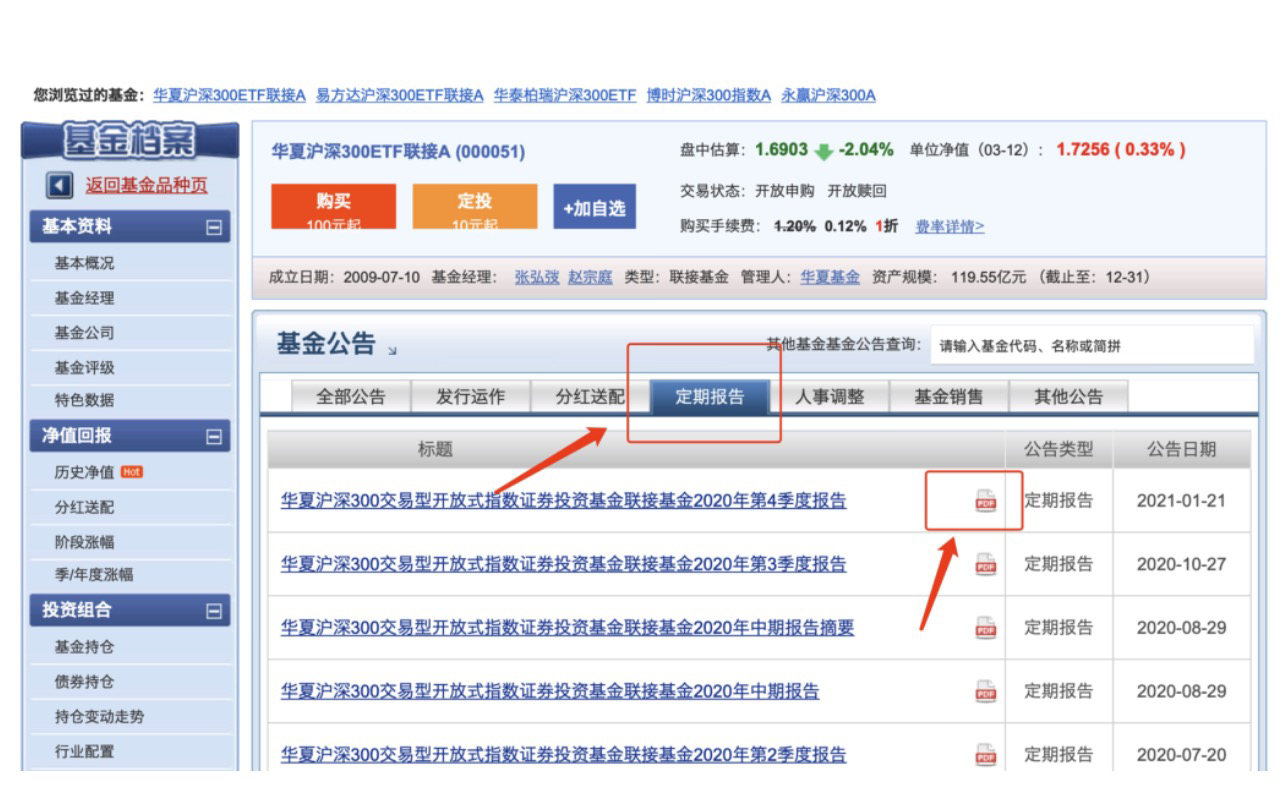1286x794 pixels.
Task: Open 基金经理 in the sidebar
Action: [x=84, y=298]
